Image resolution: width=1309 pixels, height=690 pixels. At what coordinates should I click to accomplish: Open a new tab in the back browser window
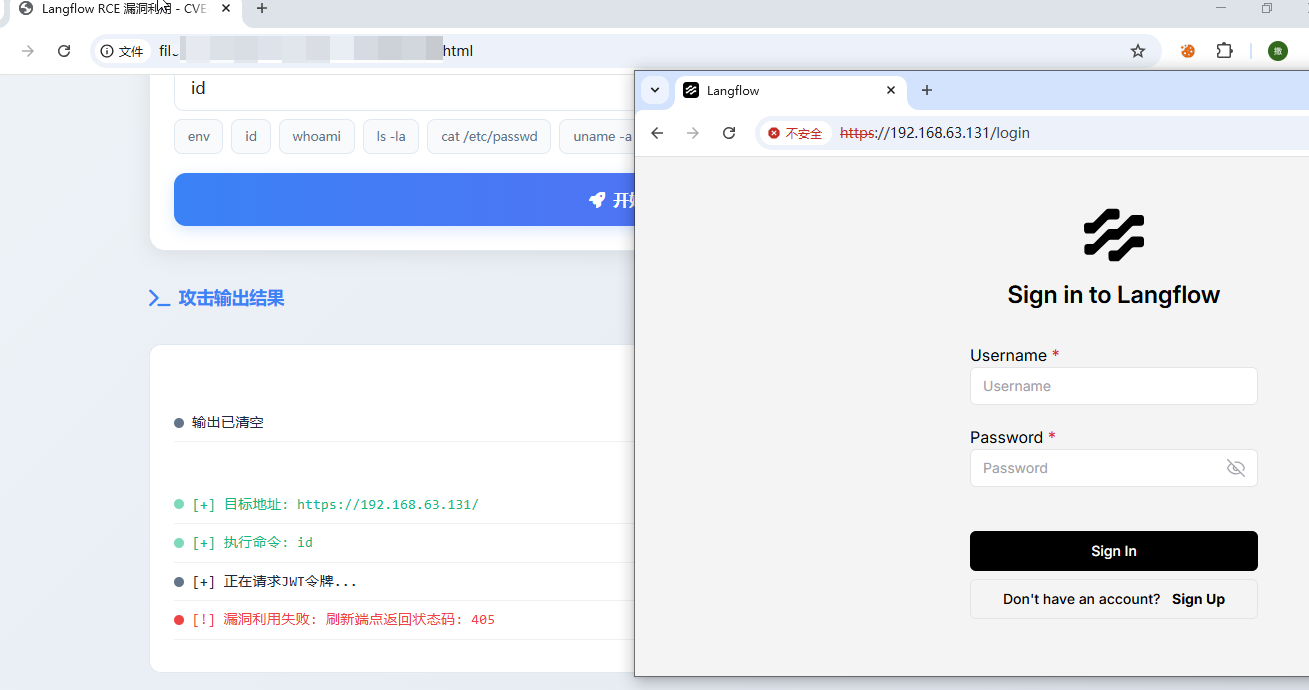(262, 9)
